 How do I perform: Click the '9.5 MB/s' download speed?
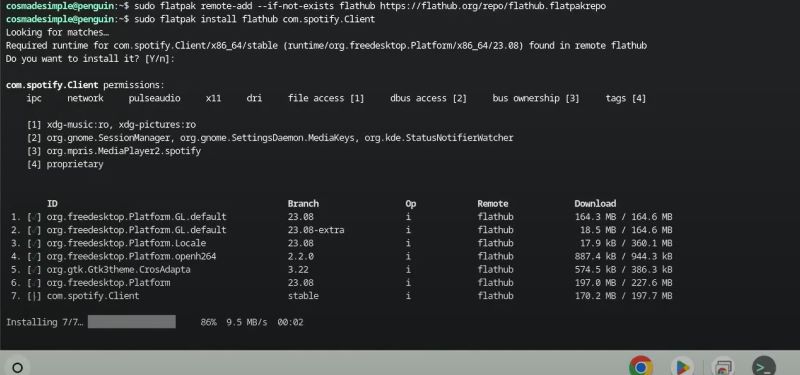[x=247, y=322]
